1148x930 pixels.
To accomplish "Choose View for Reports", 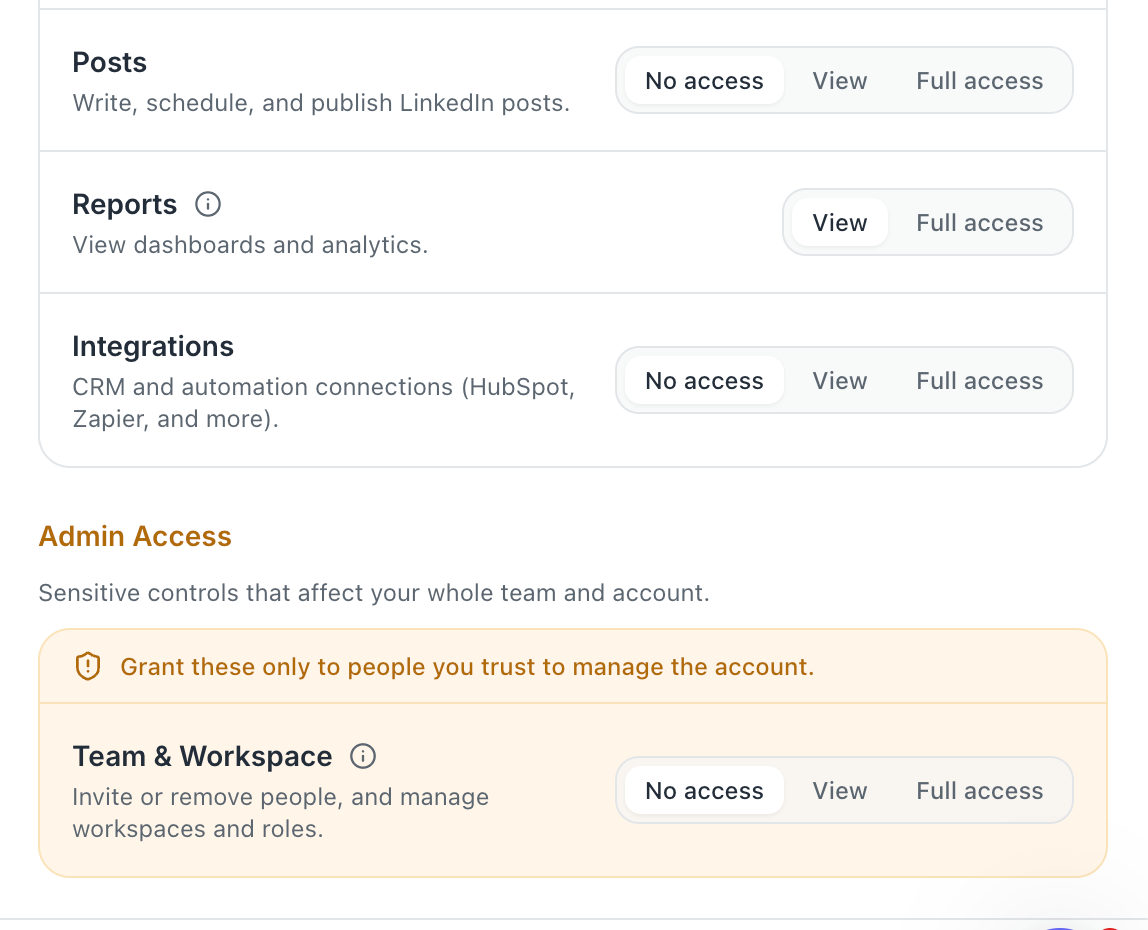I will click(840, 223).
